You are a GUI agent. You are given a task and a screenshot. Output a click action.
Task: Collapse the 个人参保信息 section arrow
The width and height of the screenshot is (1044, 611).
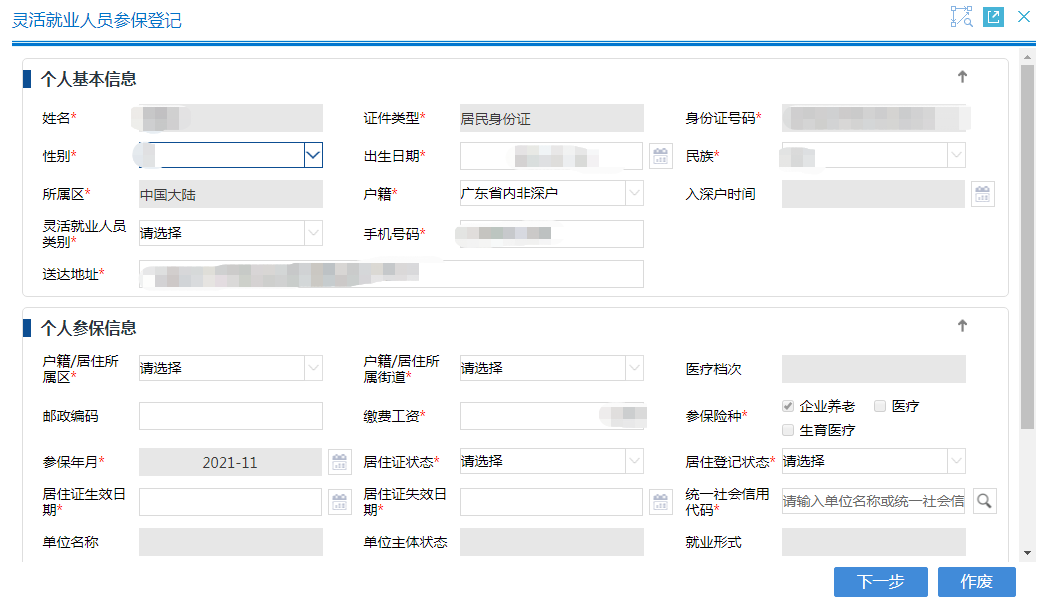[x=962, y=325]
